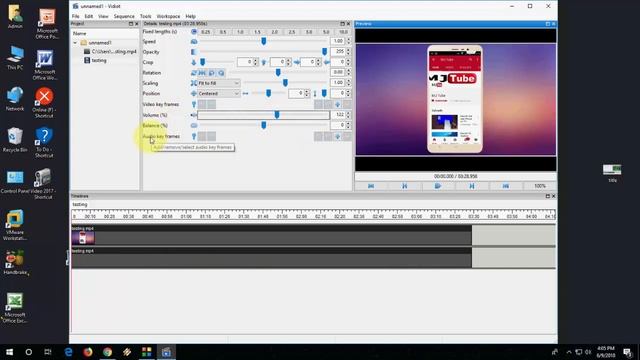Click the video clip thumbnail in timeline
The height and width of the screenshot is (360, 640).
click(x=83, y=238)
